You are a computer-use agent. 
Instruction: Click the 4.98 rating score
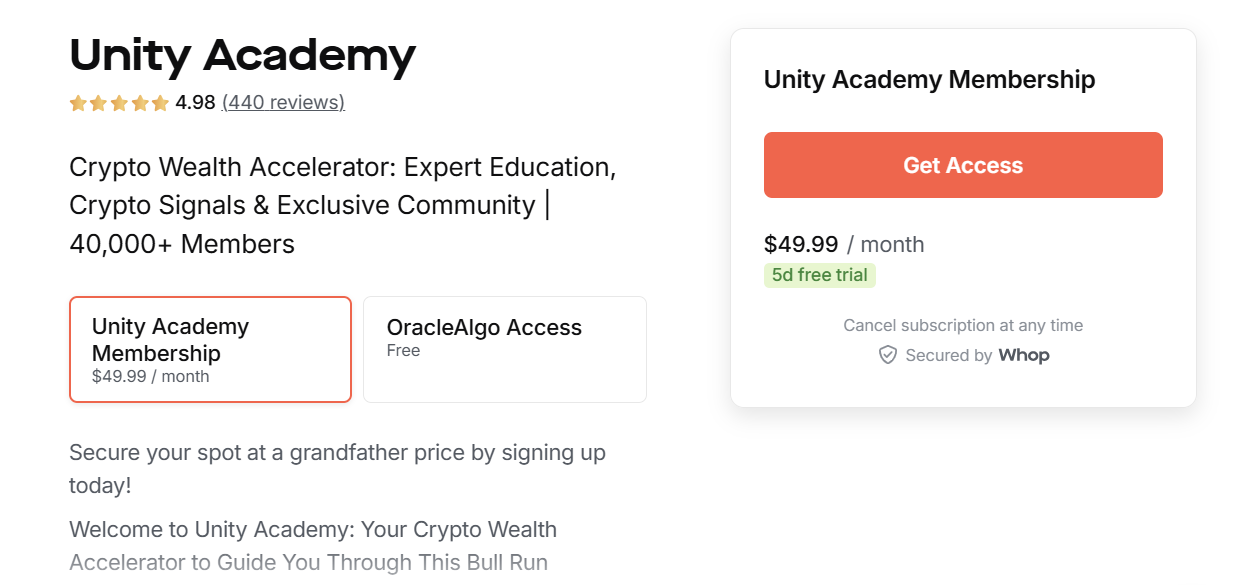point(197,102)
